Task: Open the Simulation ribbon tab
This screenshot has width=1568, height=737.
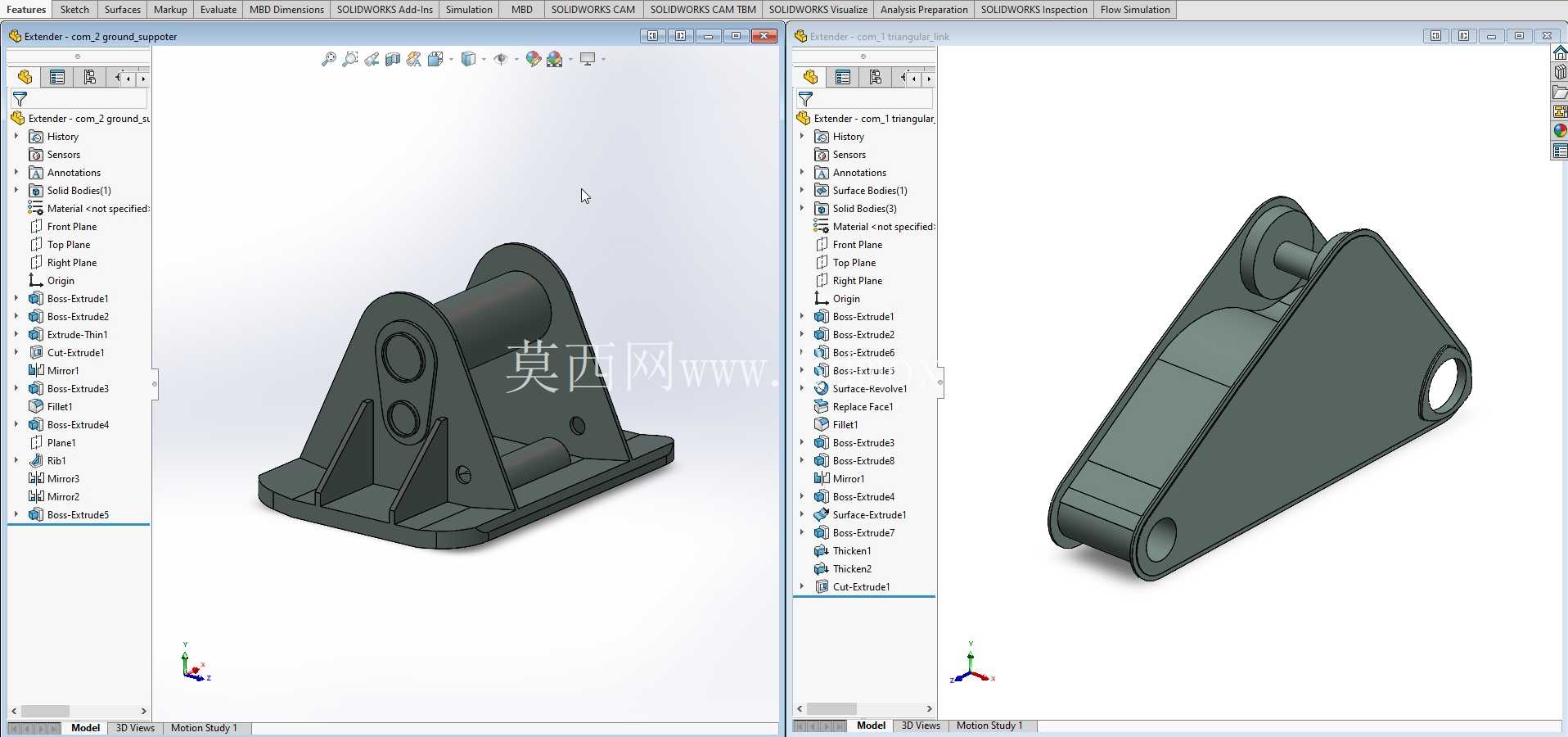Action: click(469, 10)
